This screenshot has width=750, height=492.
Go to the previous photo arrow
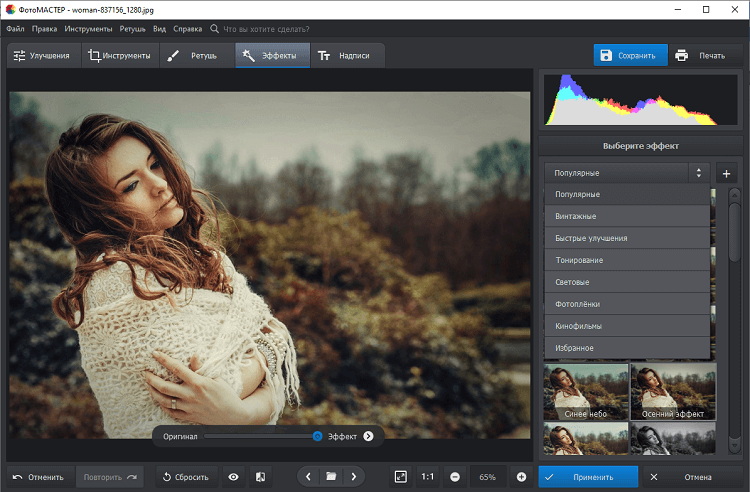pos(308,477)
